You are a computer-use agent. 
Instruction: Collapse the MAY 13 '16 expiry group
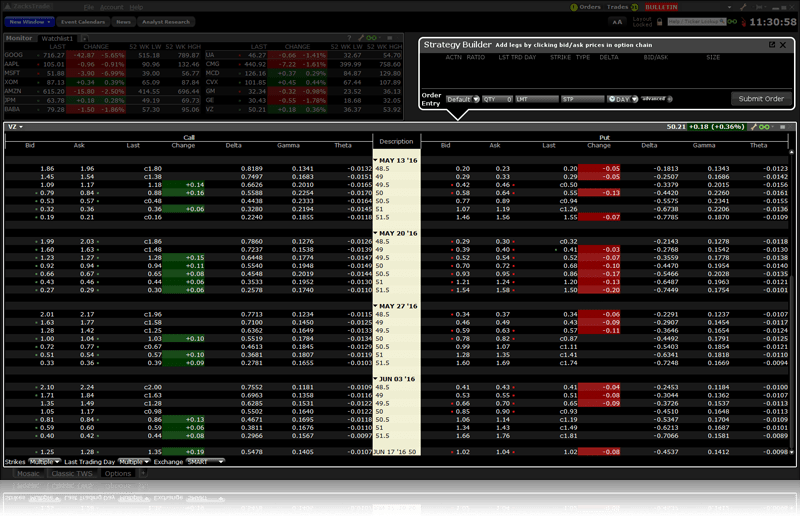point(376,160)
